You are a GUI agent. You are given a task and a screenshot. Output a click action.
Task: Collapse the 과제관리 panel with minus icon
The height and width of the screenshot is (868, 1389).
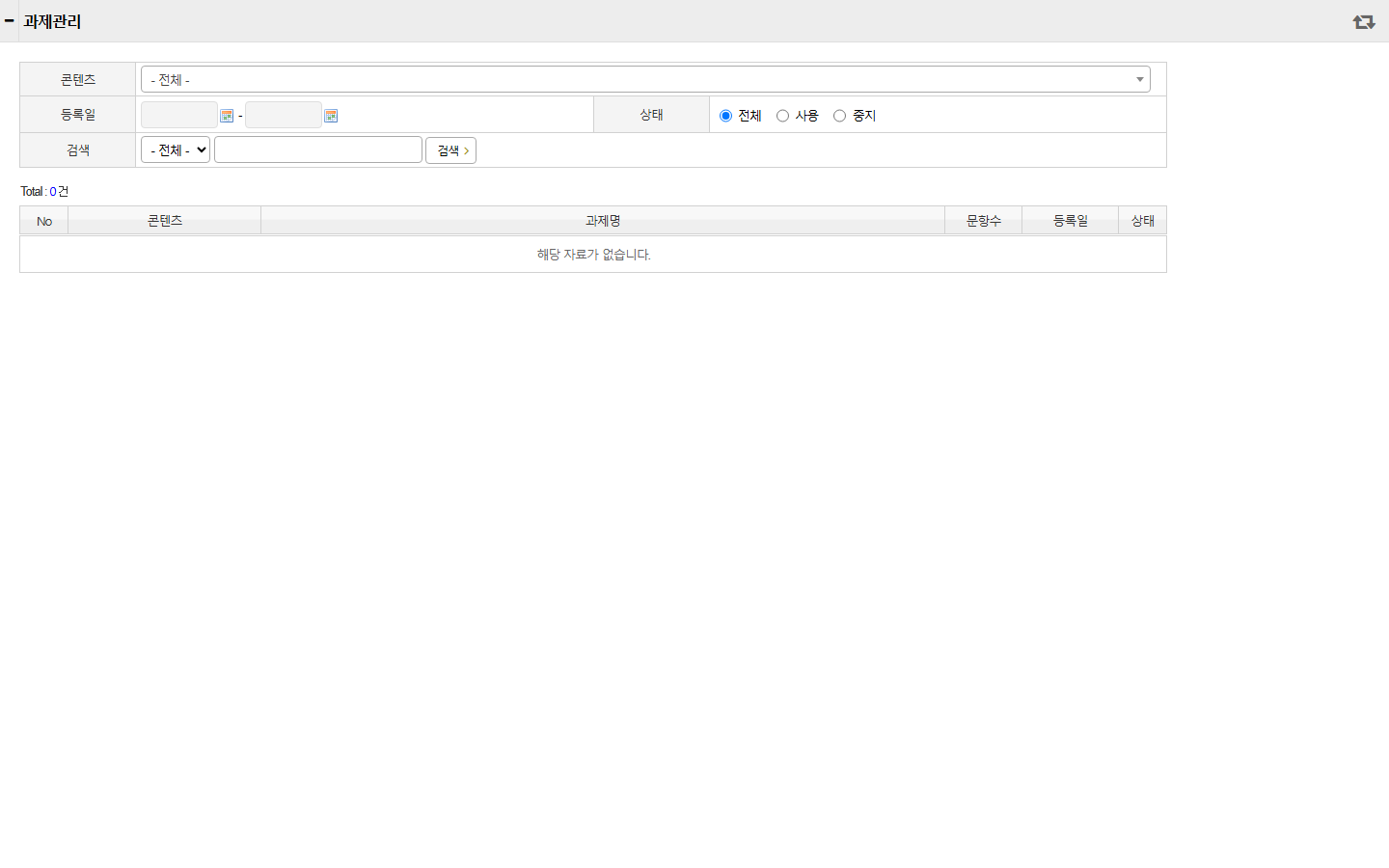(x=9, y=20)
